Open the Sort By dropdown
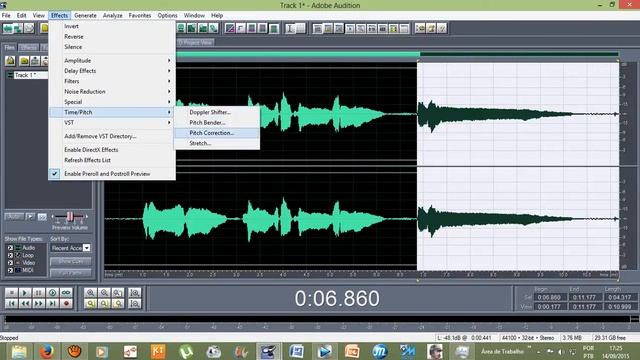This screenshot has width=640, height=360. point(87,248)
